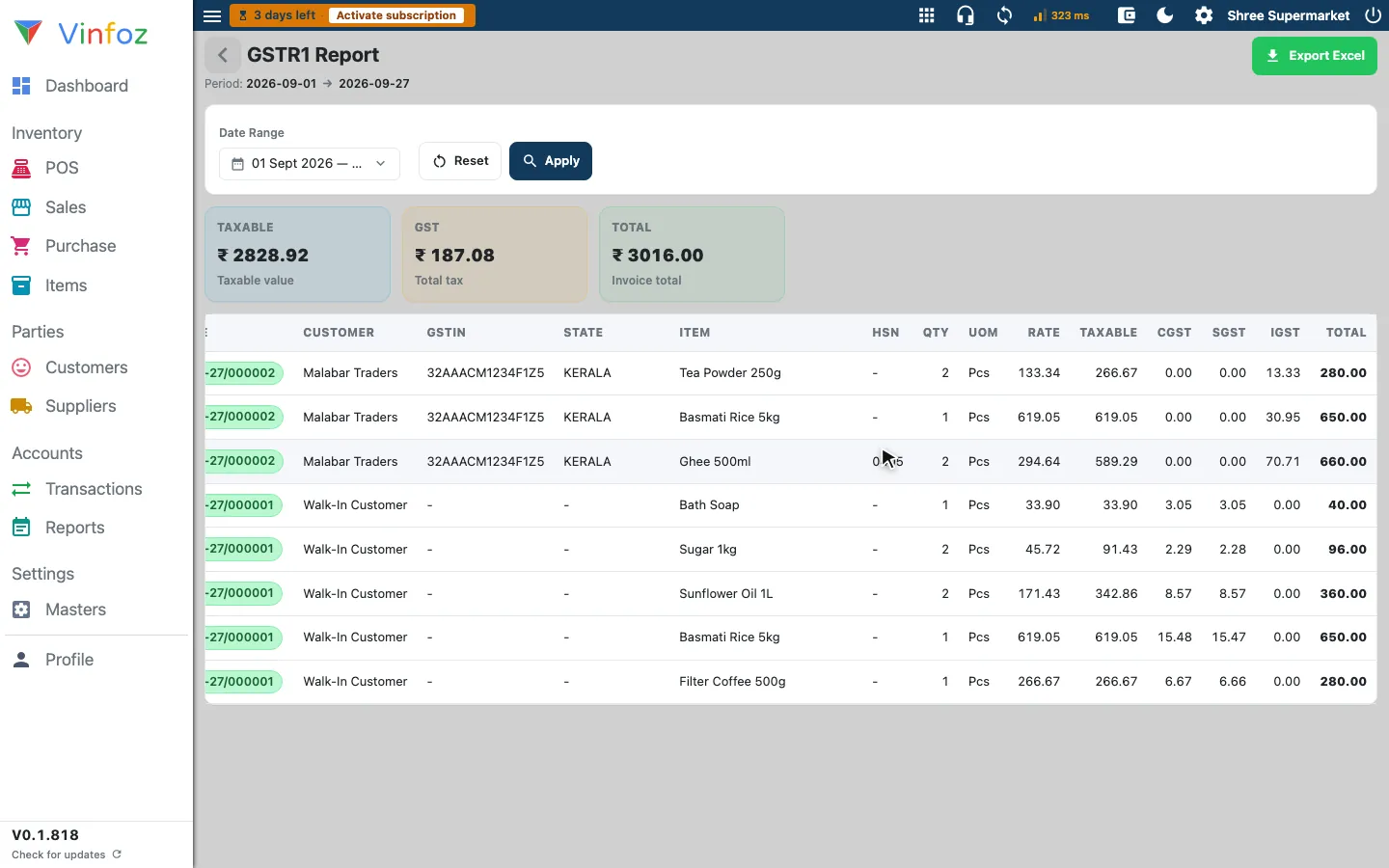Click the Ghee 500ml item cell
Image resolution: width=1389 pixels, height=868 pixels.
coord(715,462)
